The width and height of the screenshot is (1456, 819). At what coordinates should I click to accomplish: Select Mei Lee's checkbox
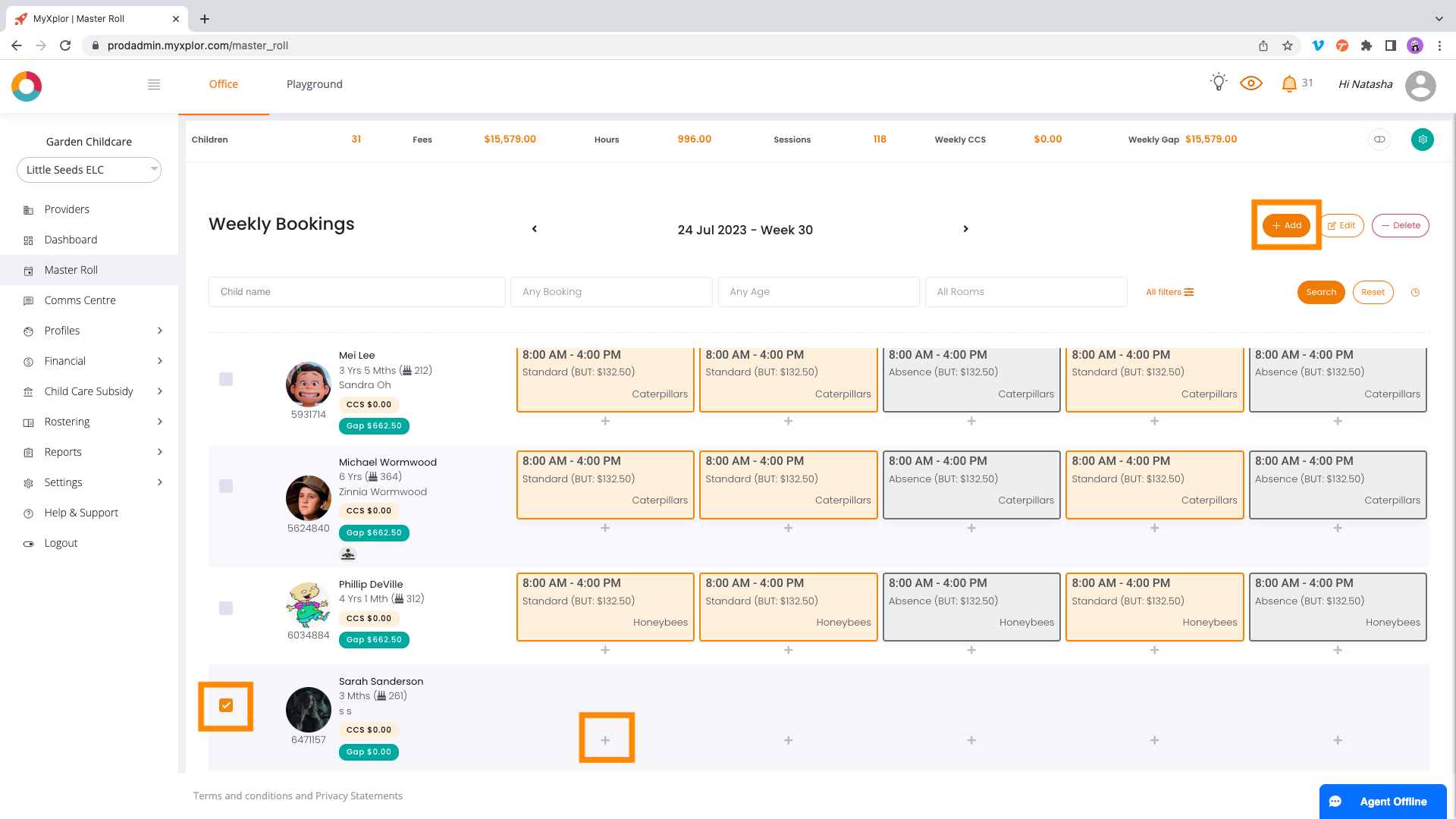[x=226, y=379]
